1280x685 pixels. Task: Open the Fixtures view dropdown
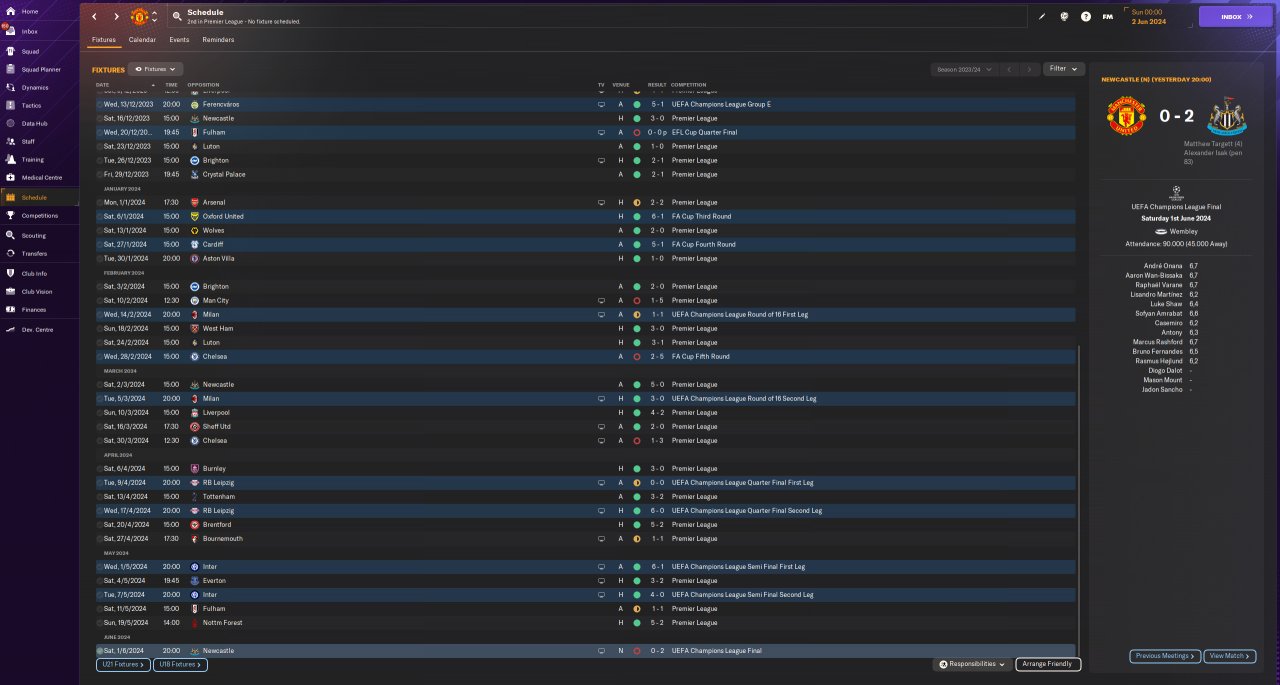point(155,69)
